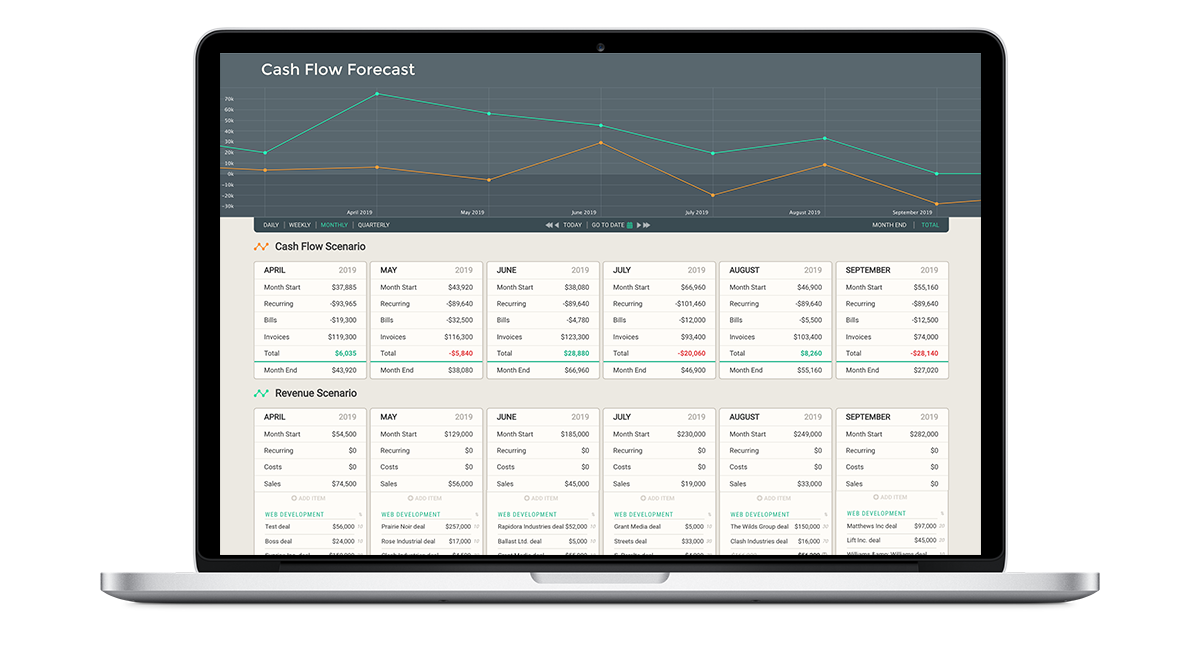The height and width of the screenshot is (669, 1200).
Task: Open the Go To Date picker
Action: tap(608, 225)
